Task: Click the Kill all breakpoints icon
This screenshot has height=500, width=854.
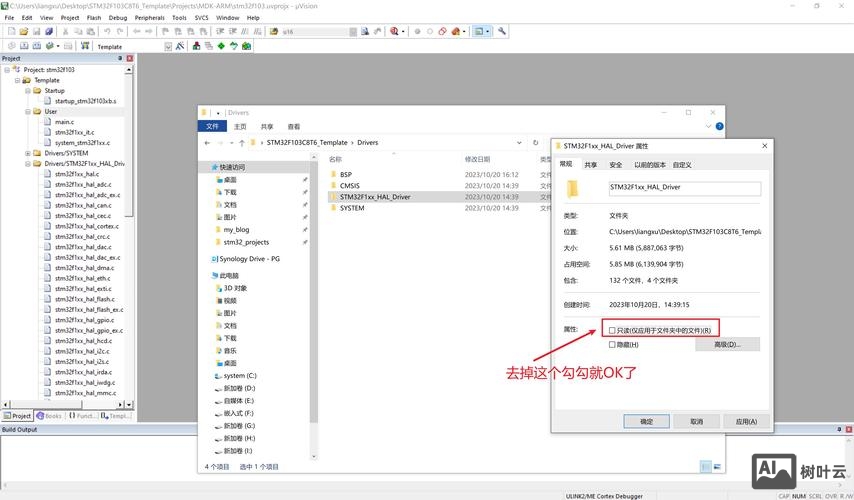Action: 455,32
